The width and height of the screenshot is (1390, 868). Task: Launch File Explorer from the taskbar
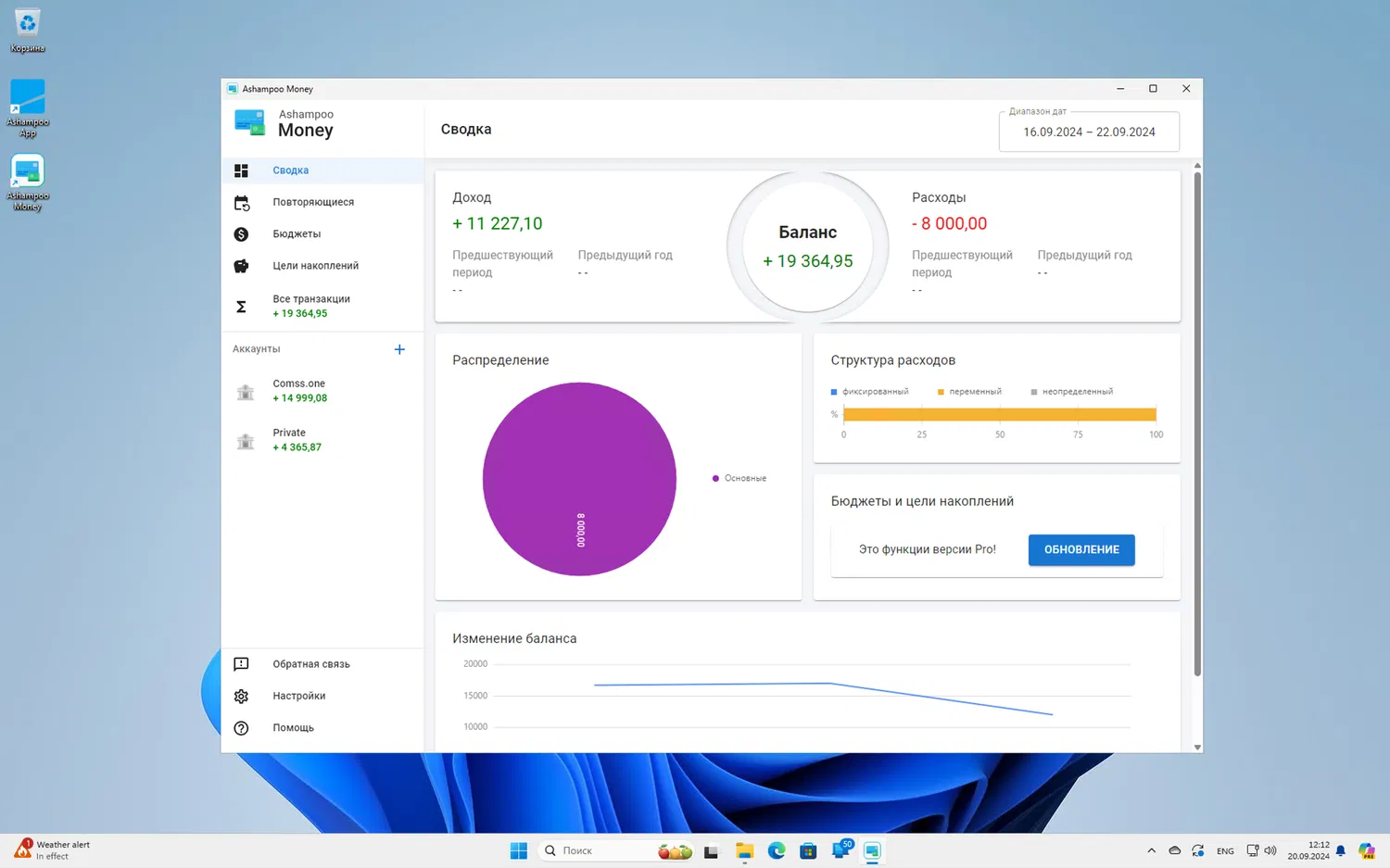coord(744,851)
